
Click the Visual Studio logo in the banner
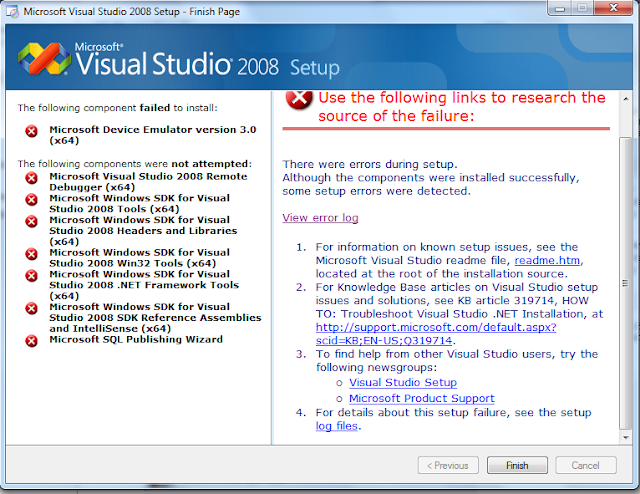point(44,59)
